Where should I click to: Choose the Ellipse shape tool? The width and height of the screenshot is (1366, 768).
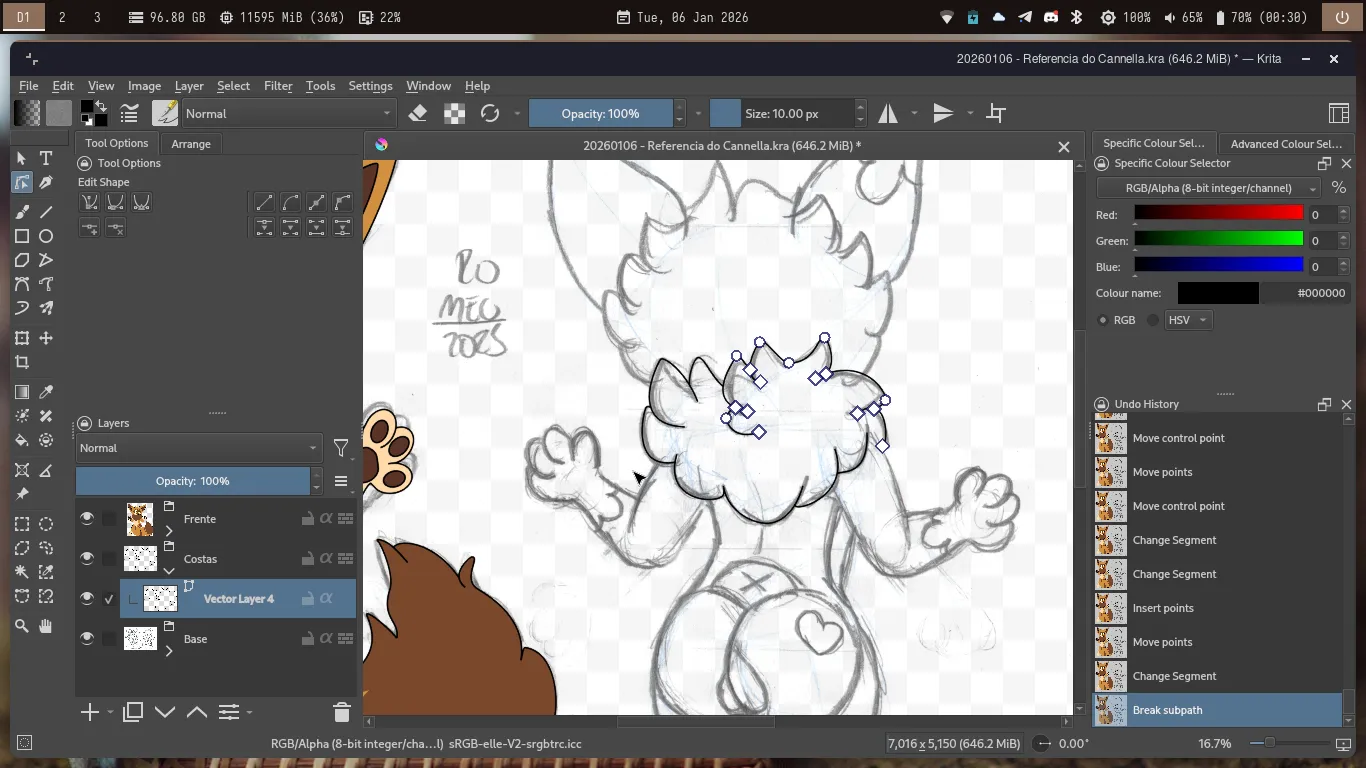point(46,236)
